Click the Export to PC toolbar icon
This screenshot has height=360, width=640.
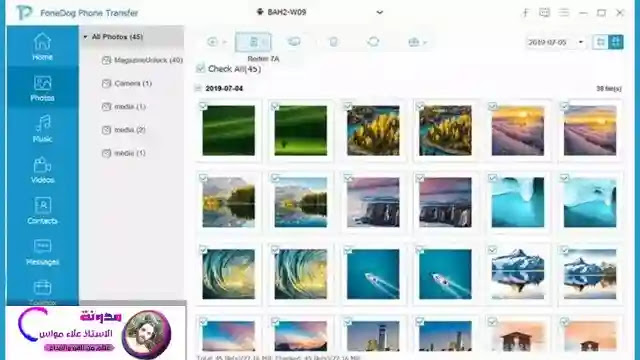coord(294,42)
